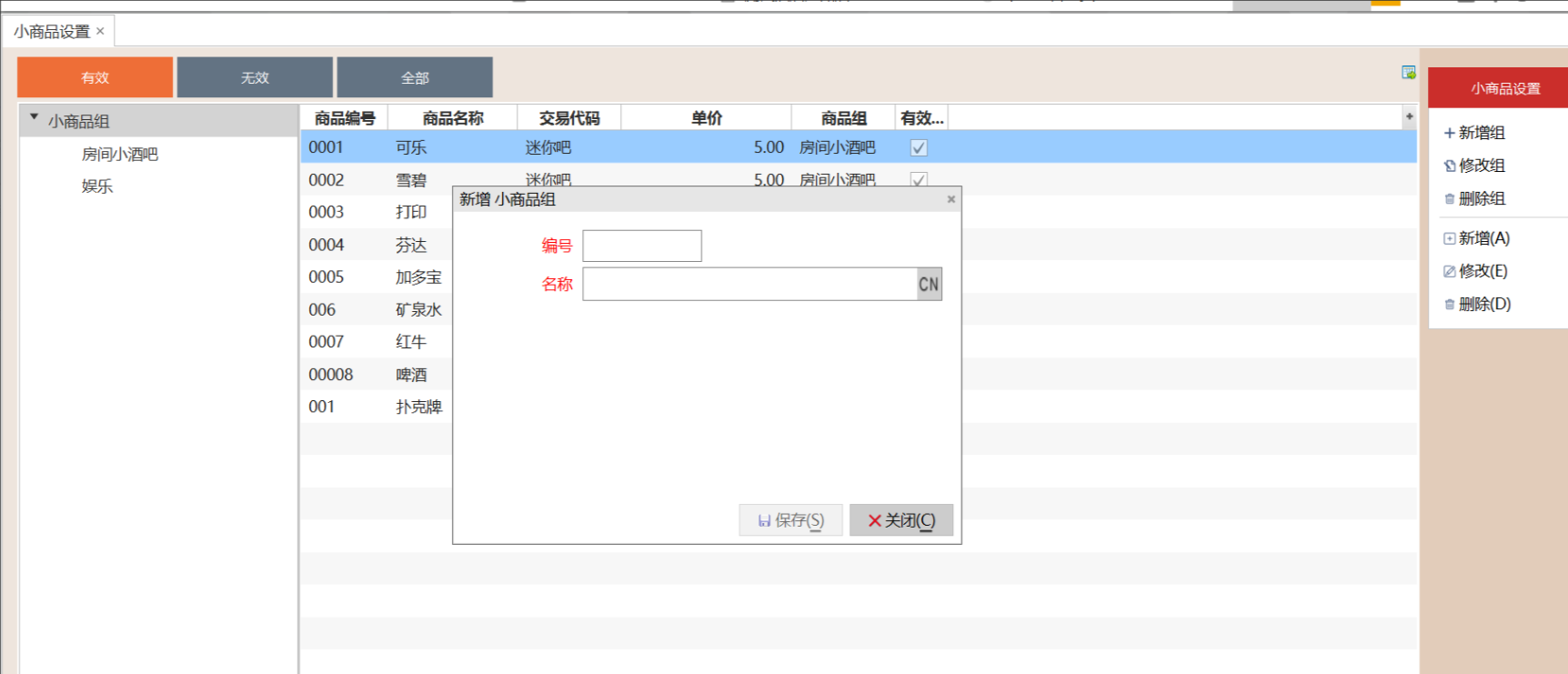1568x674 pixels.
Task: Toggle the 有效 checkbox for 可乐 row
Action: (x=919, y=147)
